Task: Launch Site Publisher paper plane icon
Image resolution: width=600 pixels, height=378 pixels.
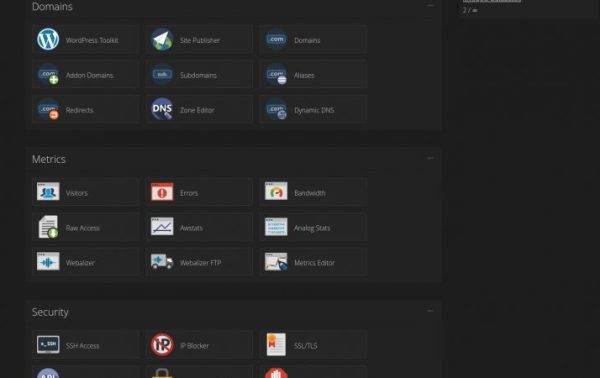Action: pos(162,39)
